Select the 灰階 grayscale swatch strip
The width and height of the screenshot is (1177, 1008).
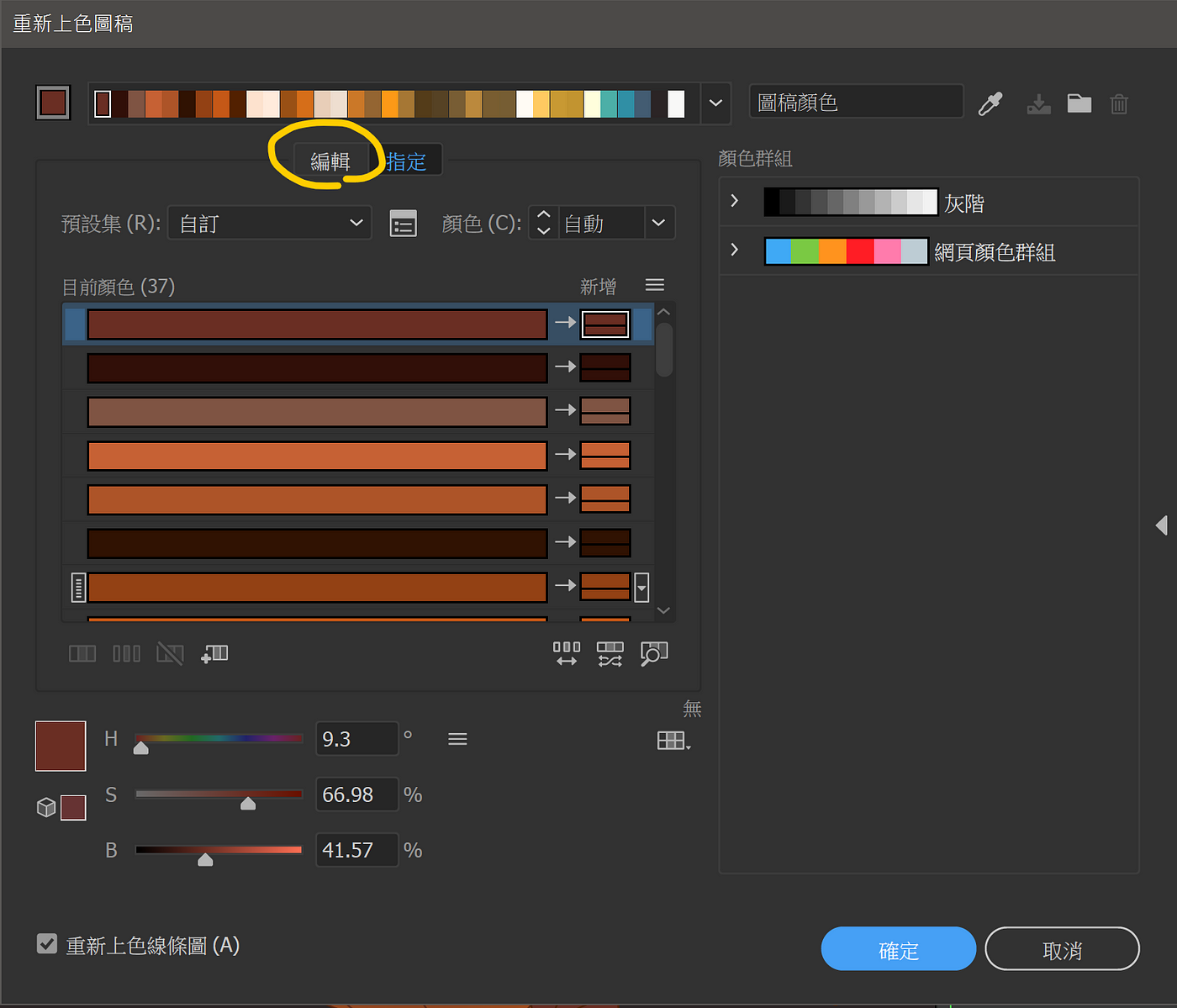click(x=851, y=202)
